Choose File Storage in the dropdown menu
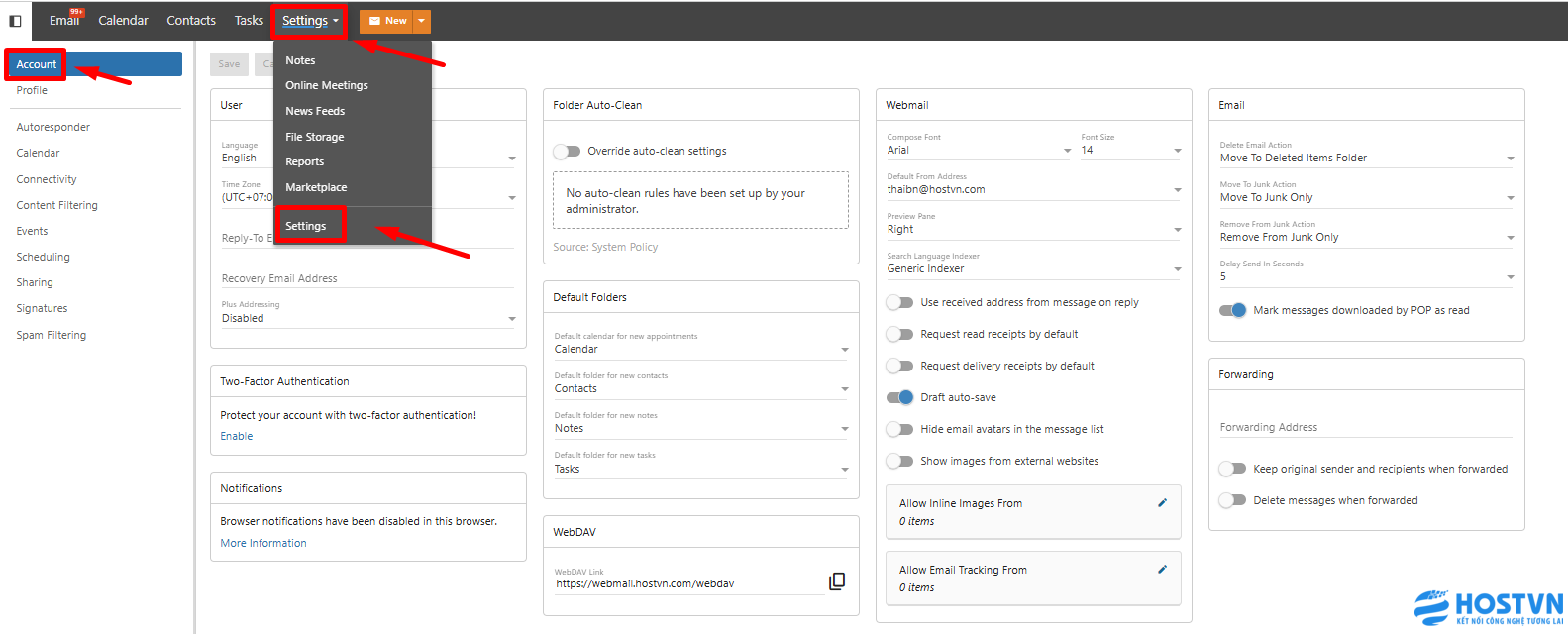 point(315,137)
